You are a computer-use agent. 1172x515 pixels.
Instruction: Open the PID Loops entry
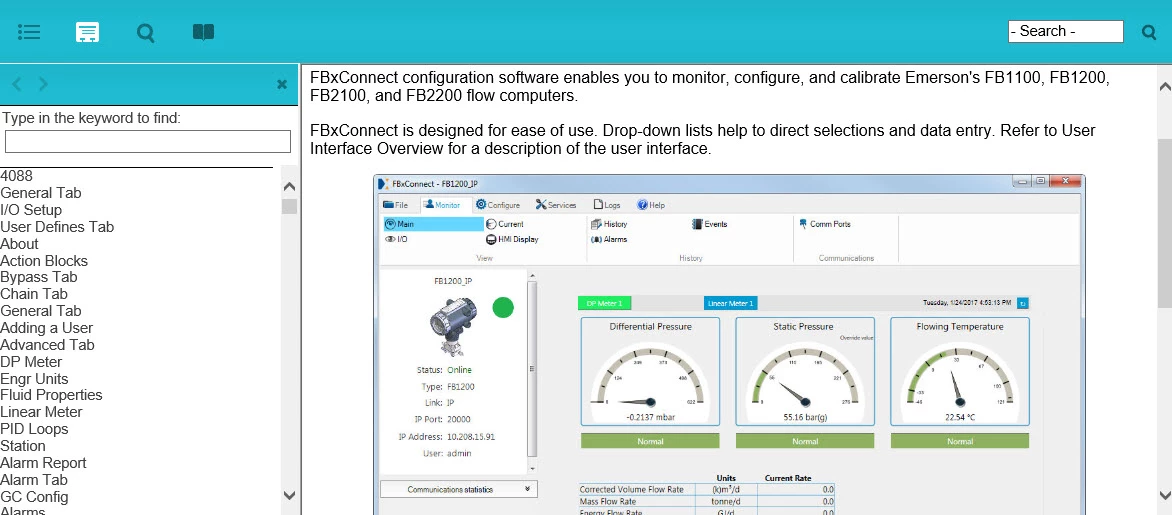(x=34, y=429)
